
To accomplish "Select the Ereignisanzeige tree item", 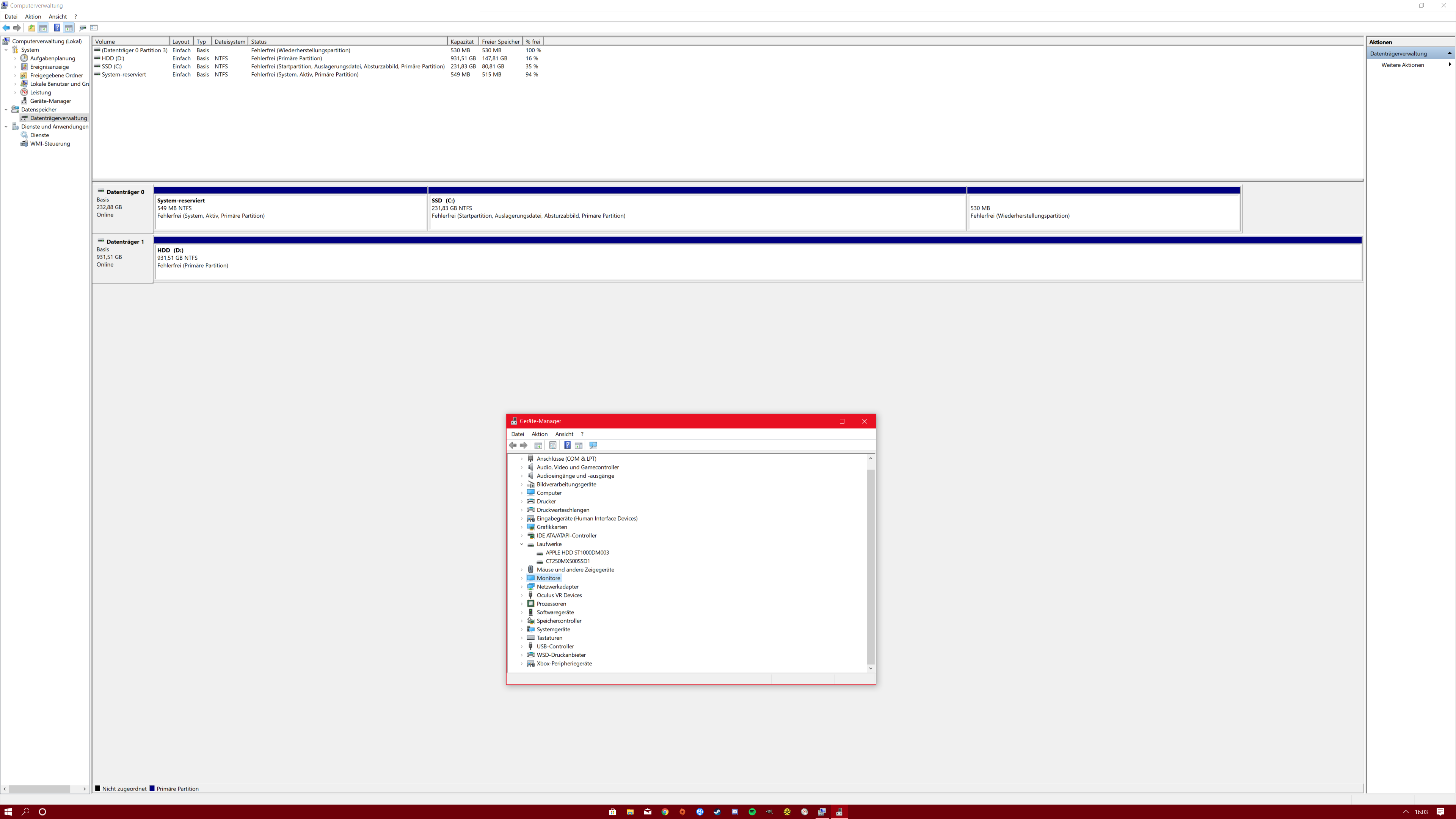I will pyautogui.click(x=49, y=67).
